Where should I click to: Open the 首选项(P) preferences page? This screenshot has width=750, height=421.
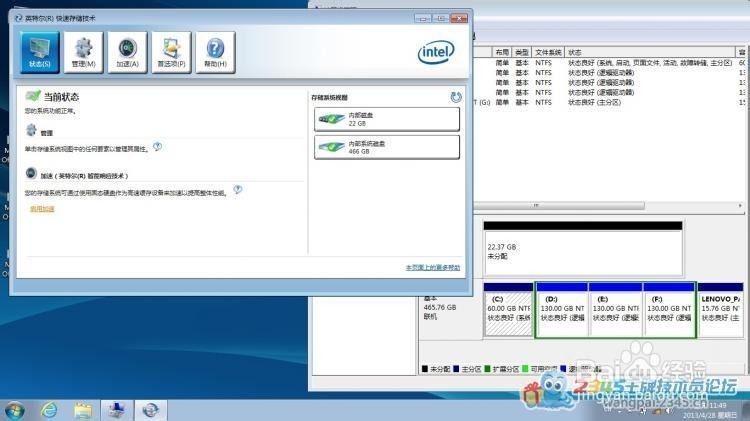[x=171, y=52]
